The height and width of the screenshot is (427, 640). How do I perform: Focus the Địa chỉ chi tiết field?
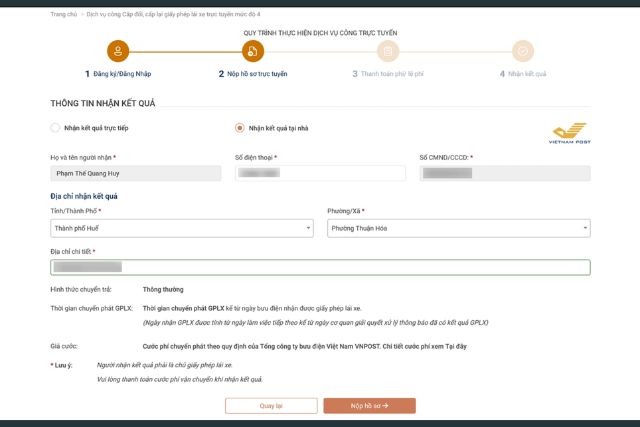(320, 267)
